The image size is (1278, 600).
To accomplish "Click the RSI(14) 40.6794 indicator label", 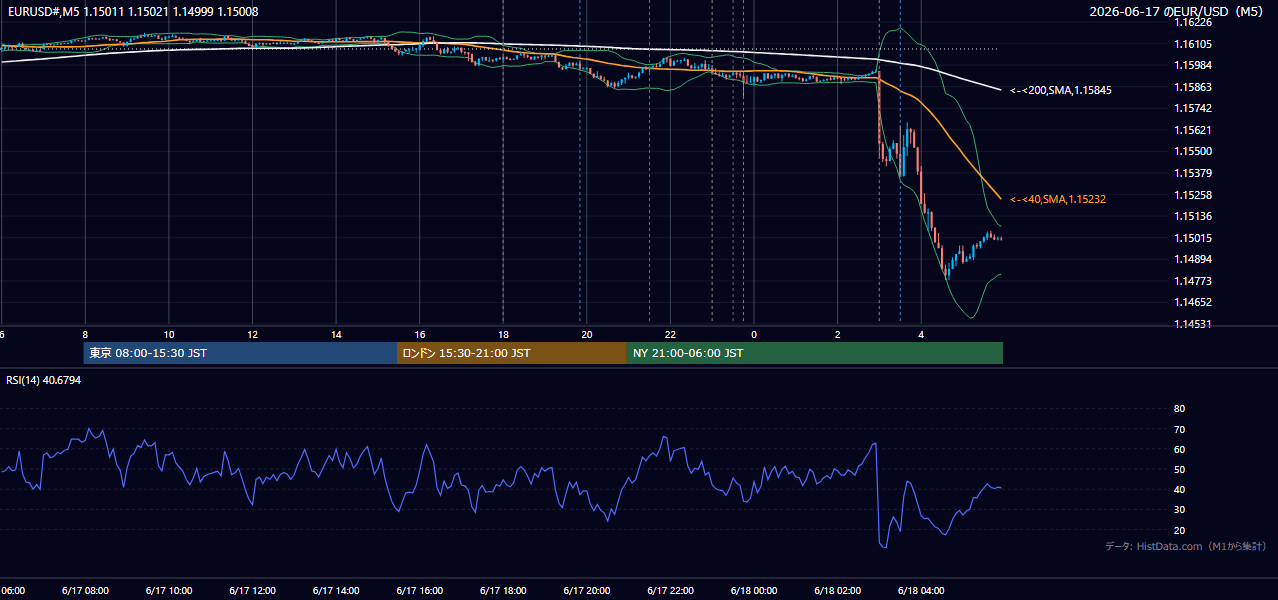I will pyautogui.click(x=44, y=380).
